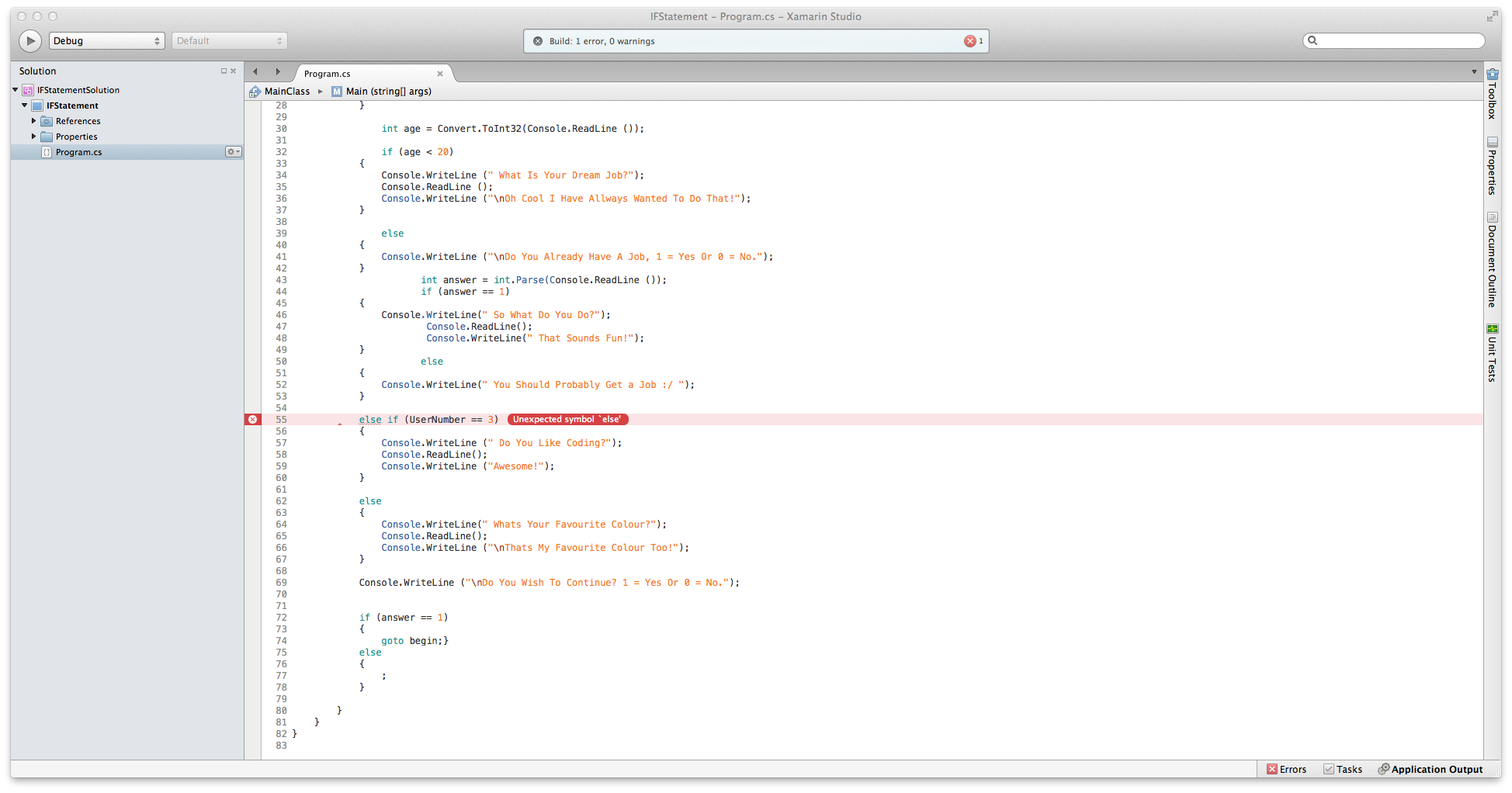Click the Document Outline pad icon
This screenshot has width=1512, height=793.
[x=1492, y=217]
